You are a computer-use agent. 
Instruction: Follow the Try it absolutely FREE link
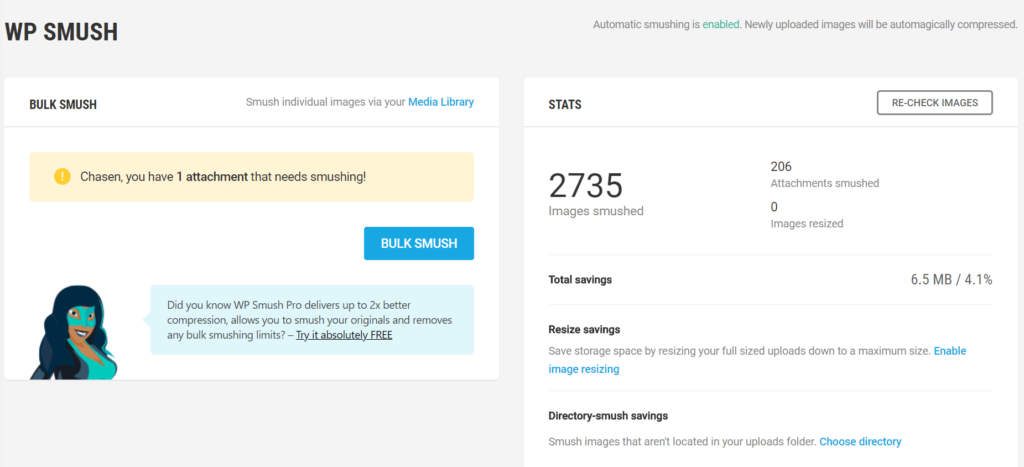344,335
